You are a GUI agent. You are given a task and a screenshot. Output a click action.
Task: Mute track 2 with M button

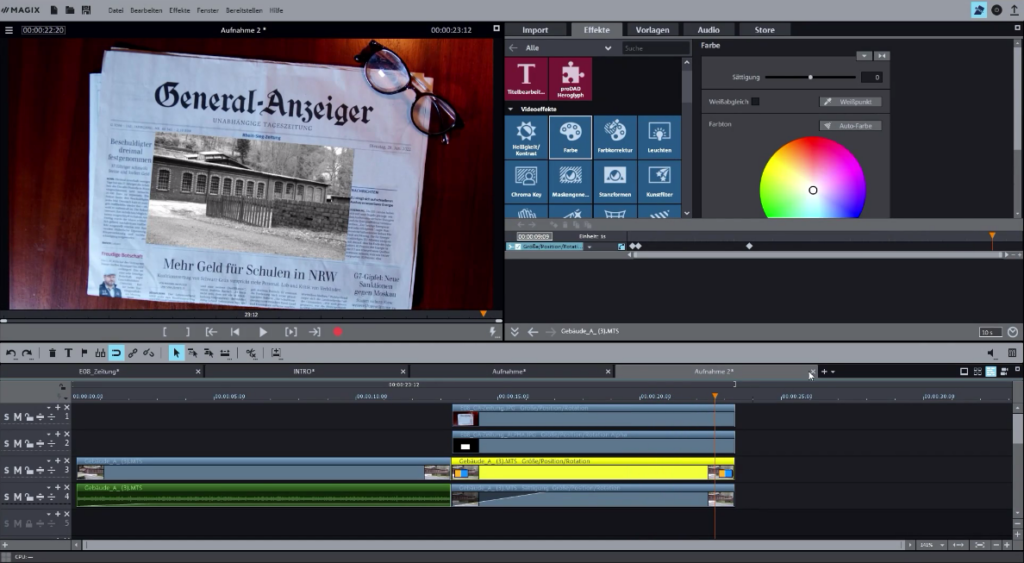(x=18, y=443)
